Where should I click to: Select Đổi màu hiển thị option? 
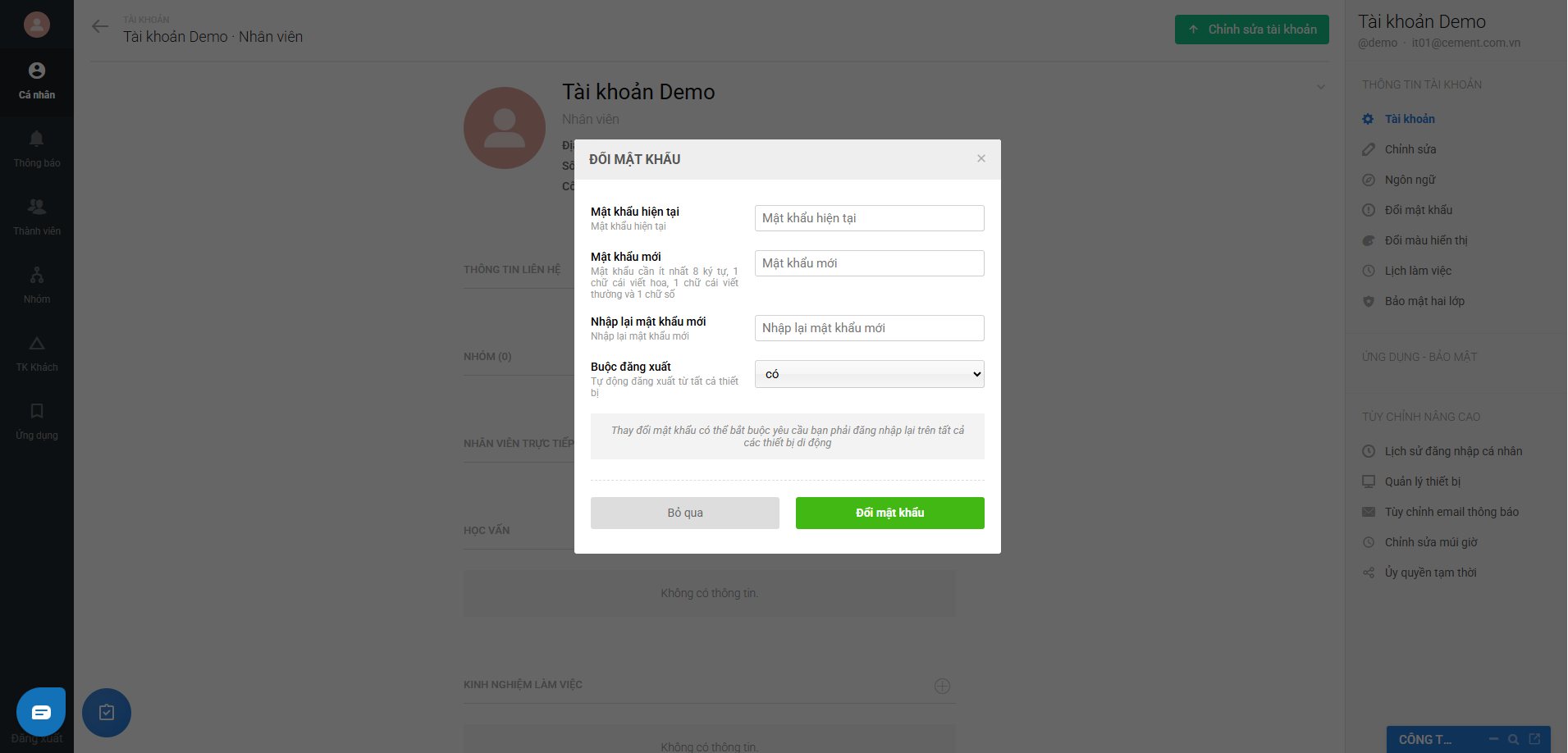(1426, 240)
